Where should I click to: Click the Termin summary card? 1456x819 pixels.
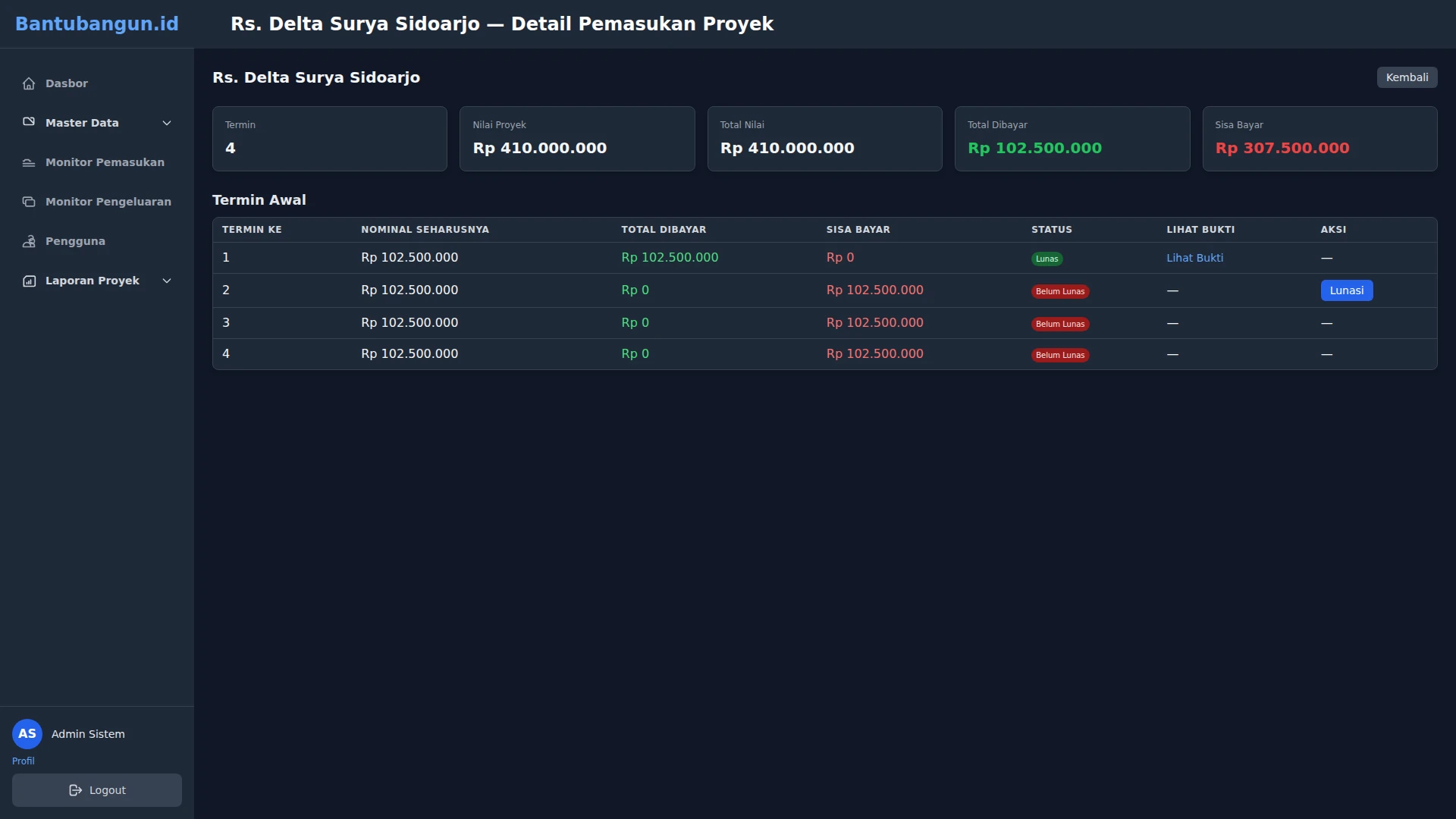tap(330, 139)
